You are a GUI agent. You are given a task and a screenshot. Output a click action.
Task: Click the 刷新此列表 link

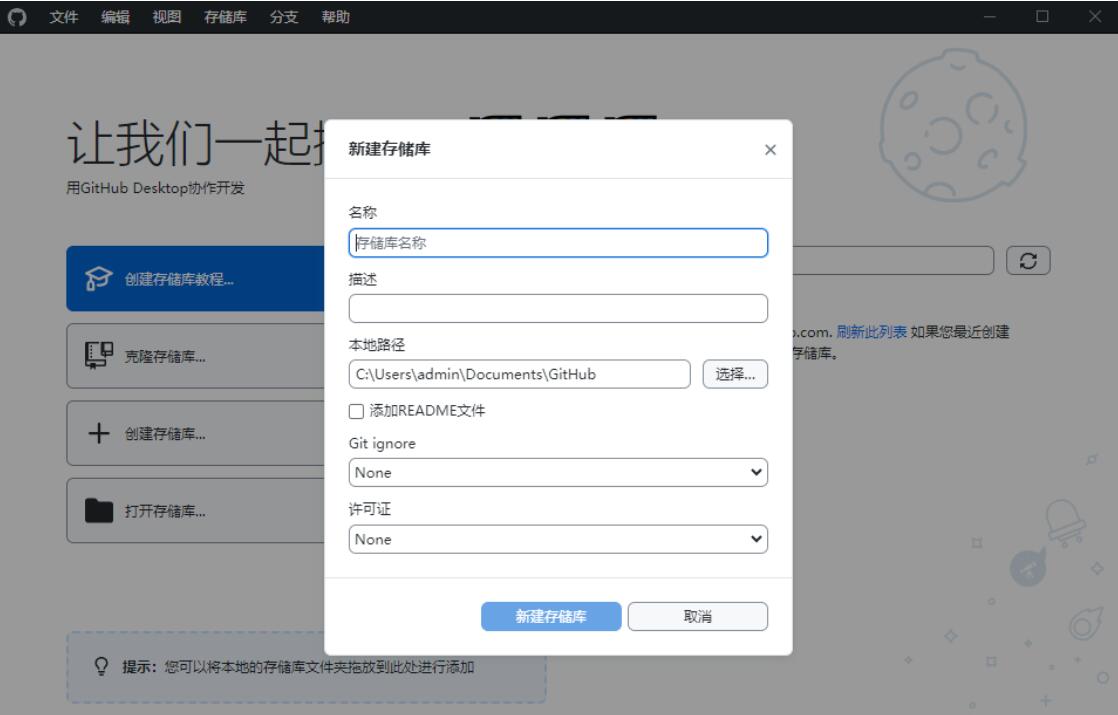pyautogui.click(x=872, y=333)
